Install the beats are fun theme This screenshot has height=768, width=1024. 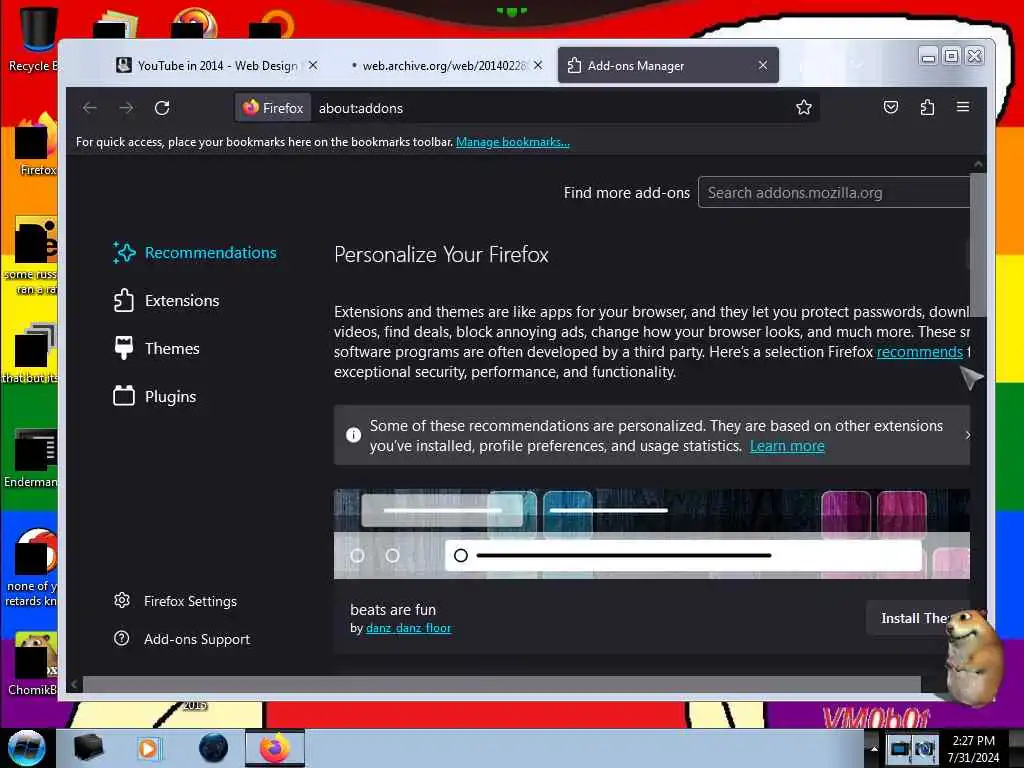point(918,618)
